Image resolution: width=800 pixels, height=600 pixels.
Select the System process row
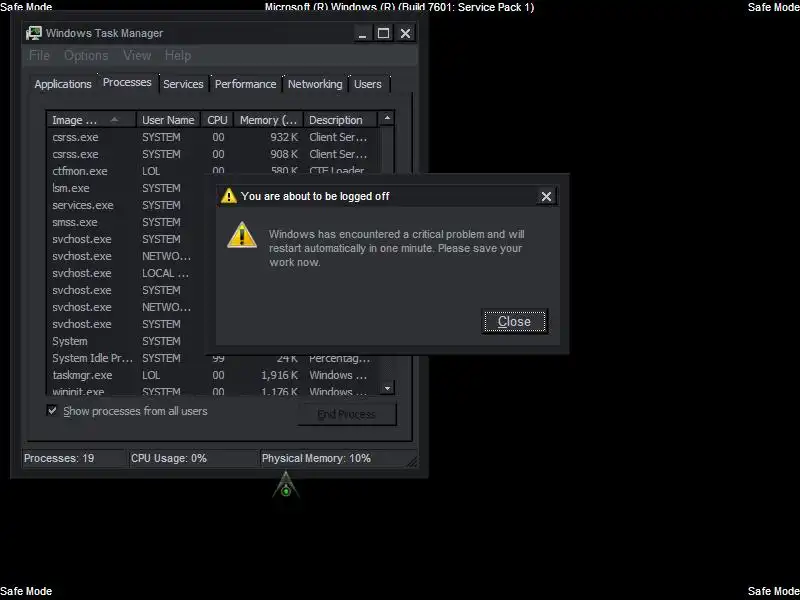pos(127,341)
